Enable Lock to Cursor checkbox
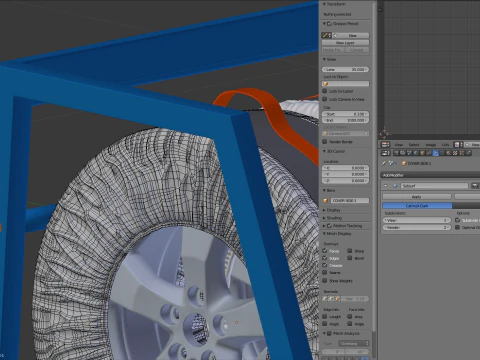The height and width of the screenshot is (360, 480). (325, 91)
